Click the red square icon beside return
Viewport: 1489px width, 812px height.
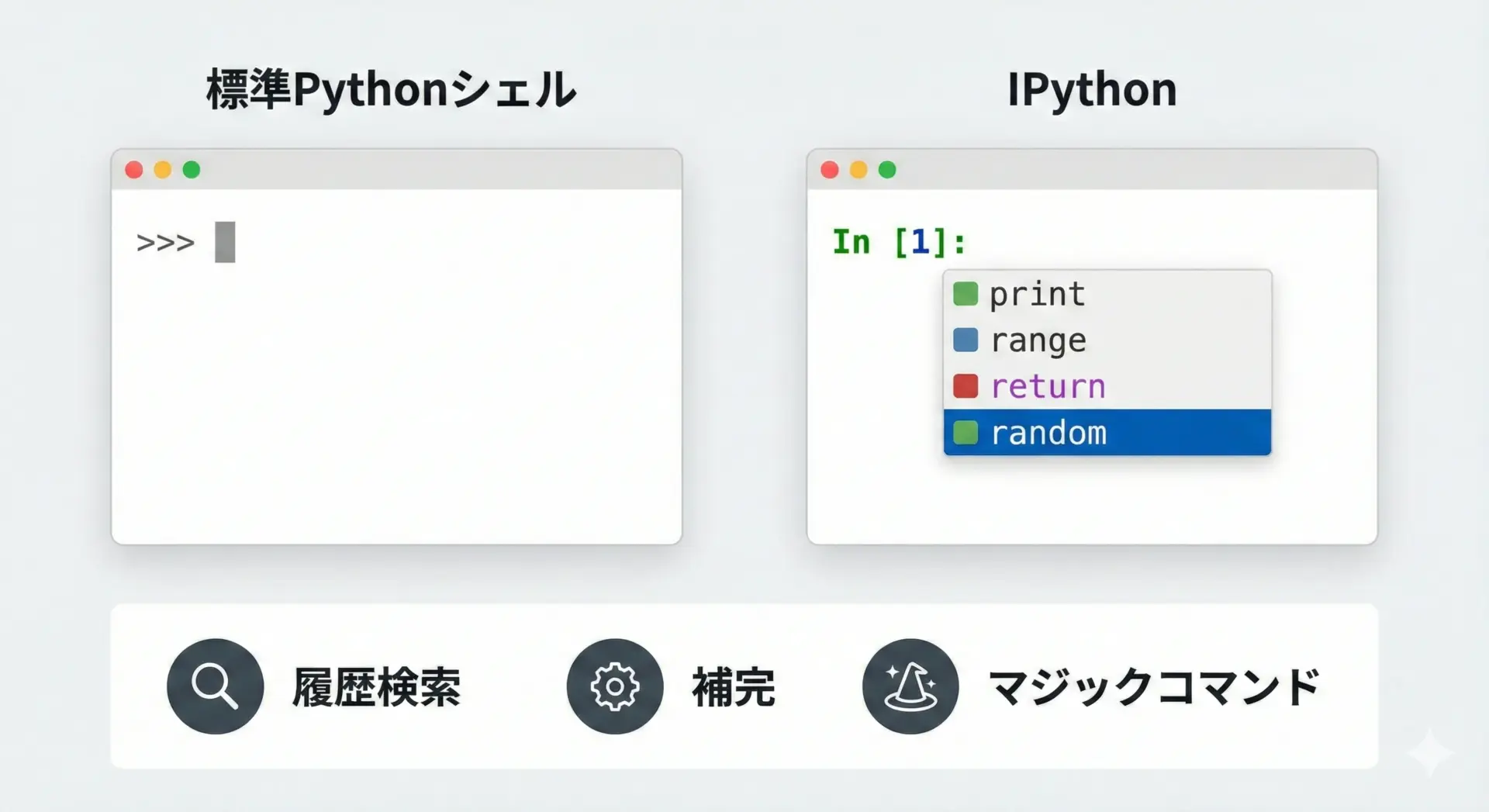pos(966,385)
